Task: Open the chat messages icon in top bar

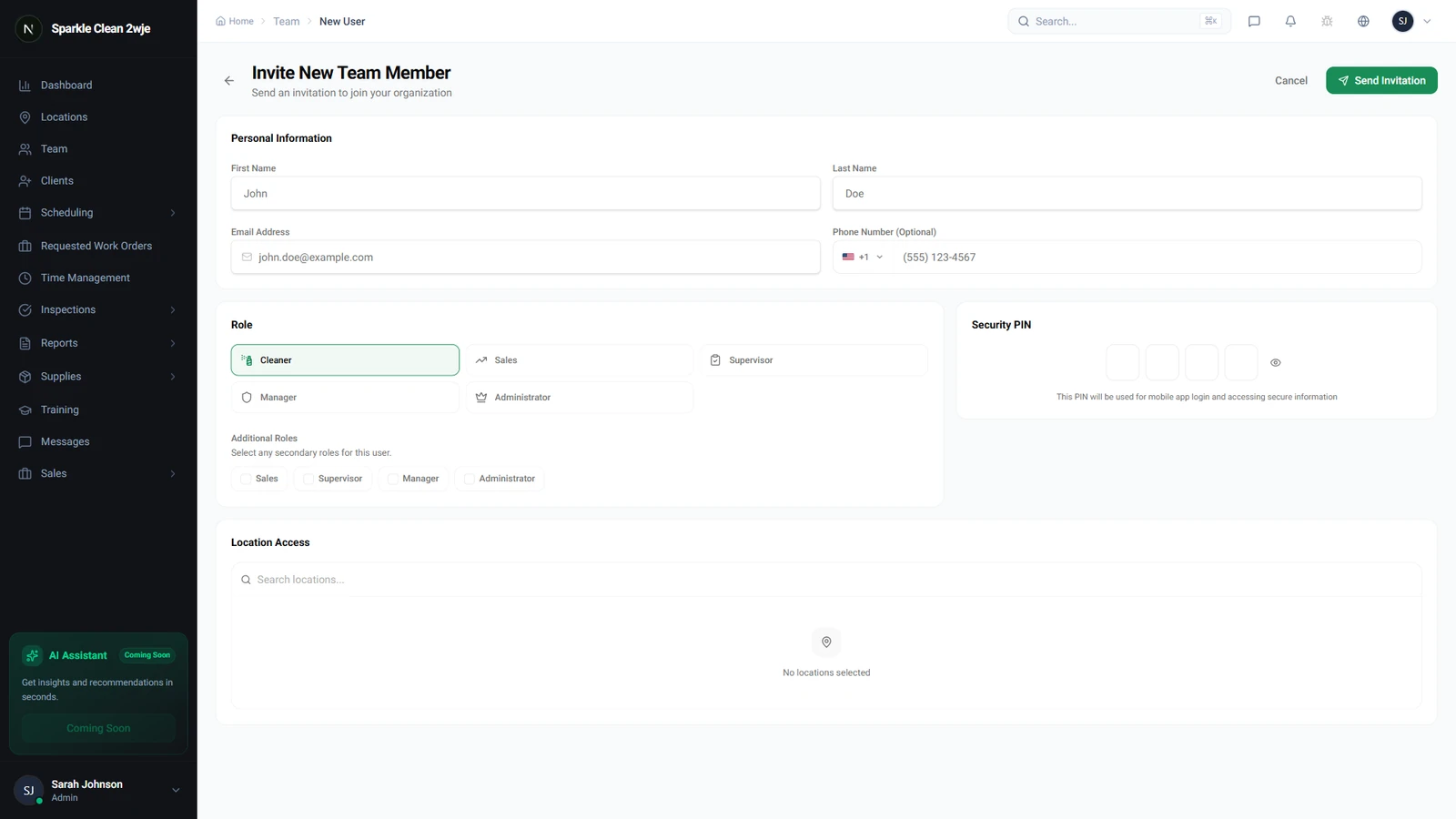Action: 1254,21
